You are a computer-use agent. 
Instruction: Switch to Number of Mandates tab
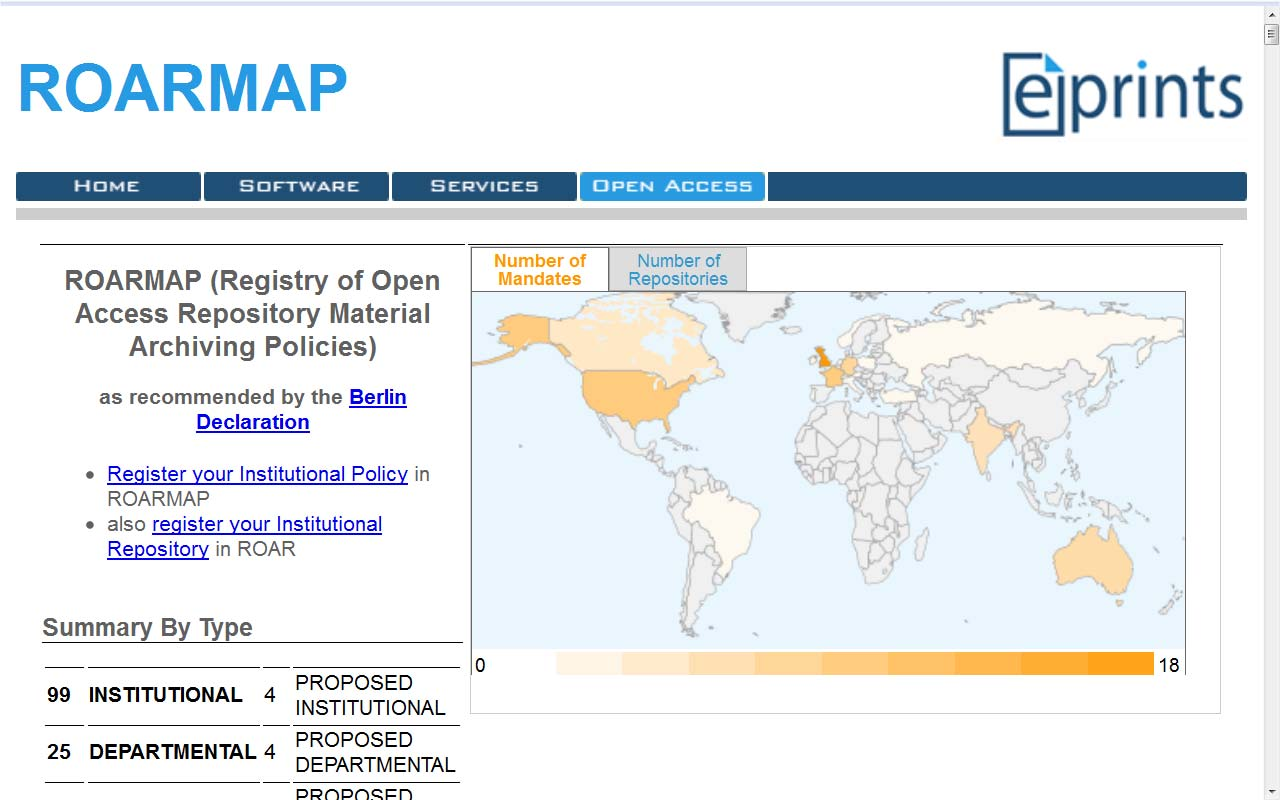(x=540, y=270)
